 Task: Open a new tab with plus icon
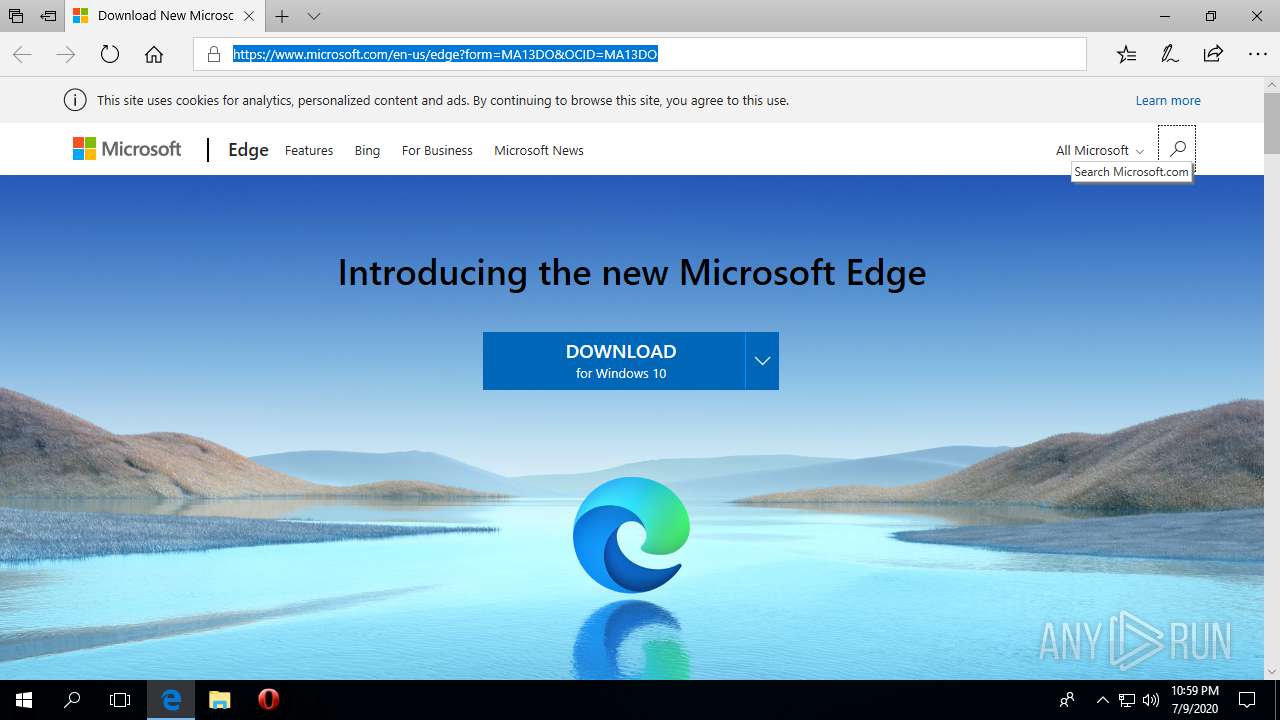click(282, 16)
